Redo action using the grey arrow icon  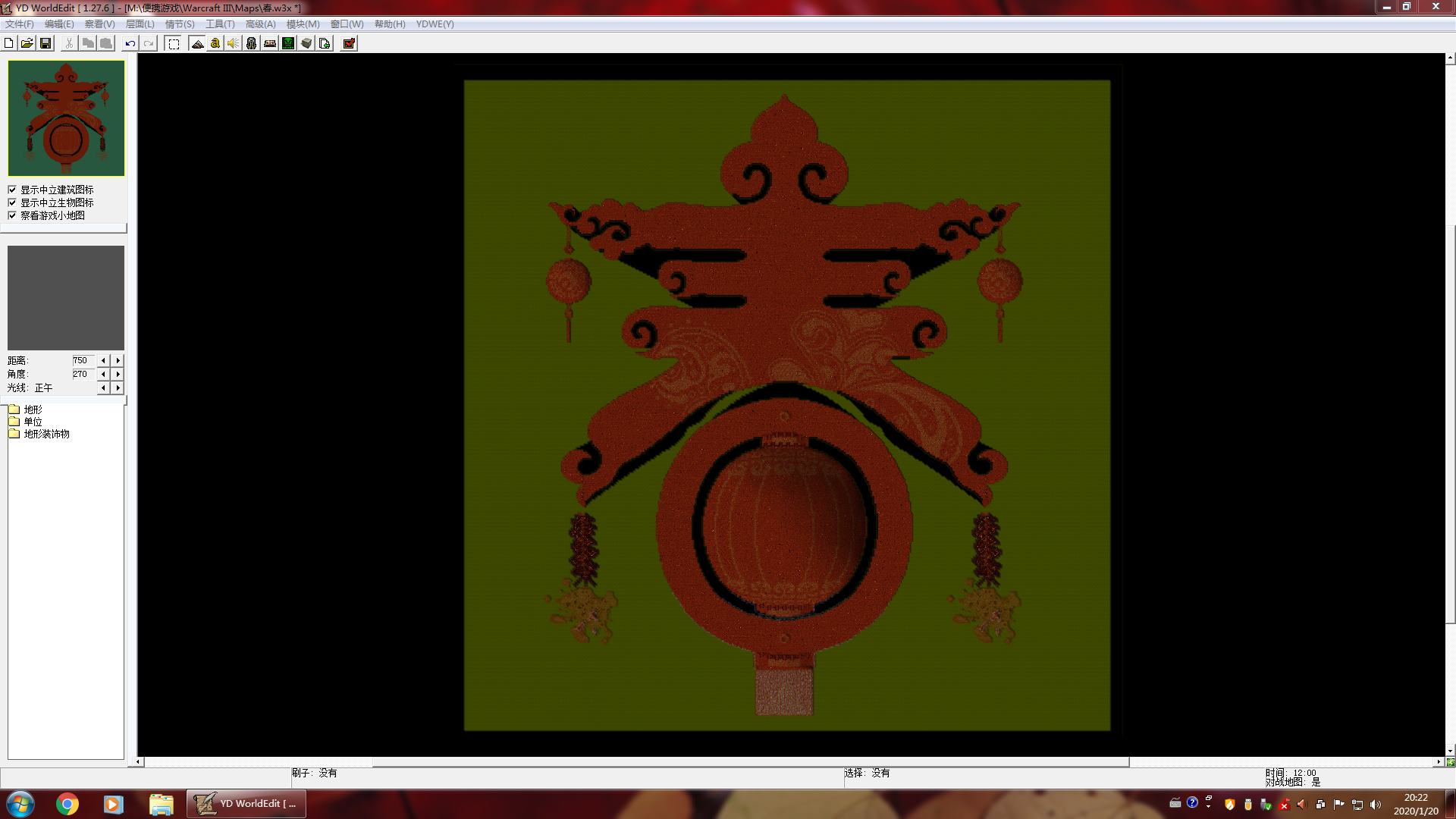click(x=149, y=43)
